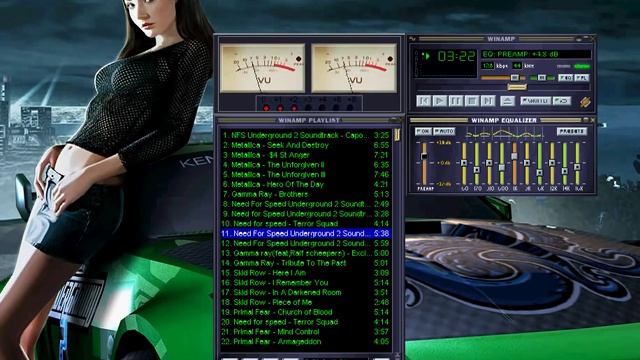
Task: Click the 12K equalizer band slider
Action: [x=552, y=163]
